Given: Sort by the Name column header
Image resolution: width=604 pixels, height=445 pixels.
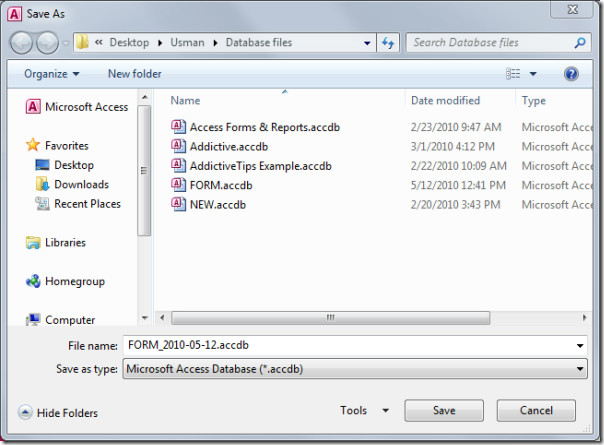Looking at the screenshot, I should click(185, 101).
